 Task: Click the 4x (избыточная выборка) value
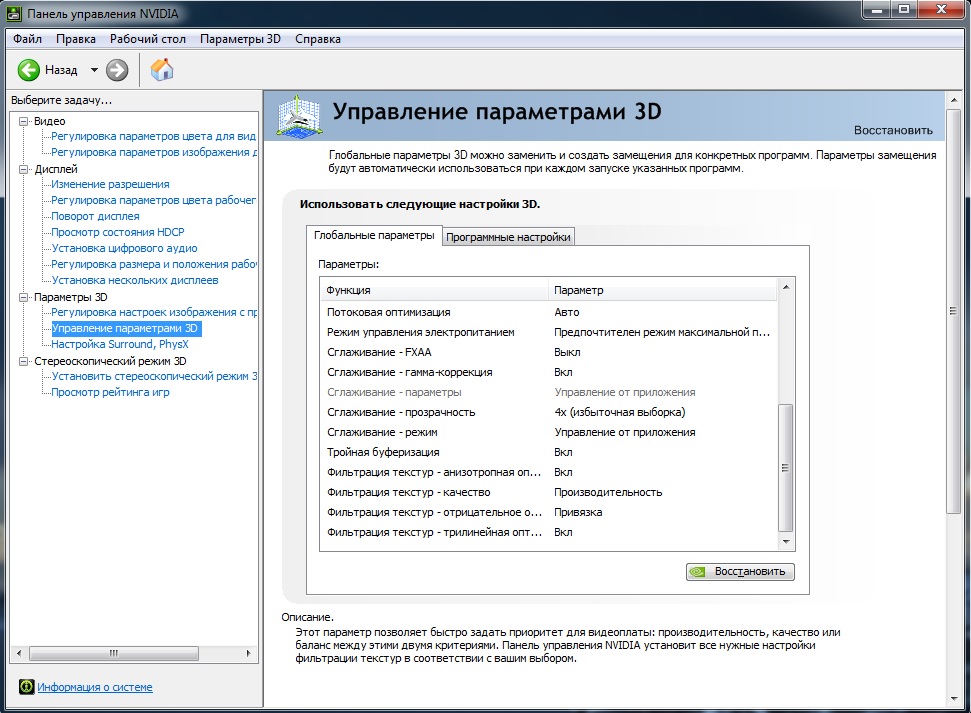coord(620,412)
